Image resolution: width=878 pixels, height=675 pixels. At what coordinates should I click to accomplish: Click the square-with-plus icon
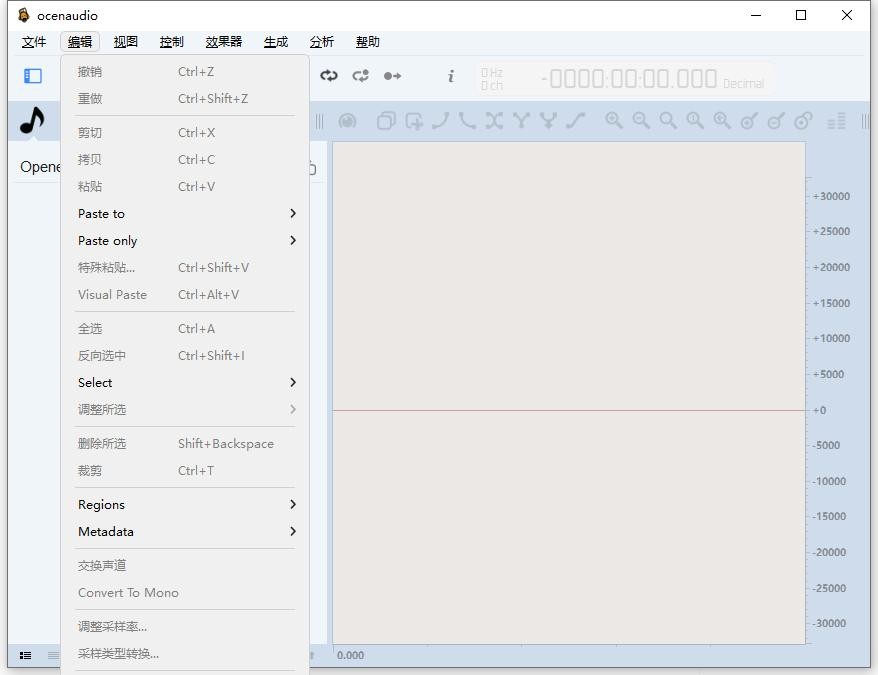click(x=414, y=120)
